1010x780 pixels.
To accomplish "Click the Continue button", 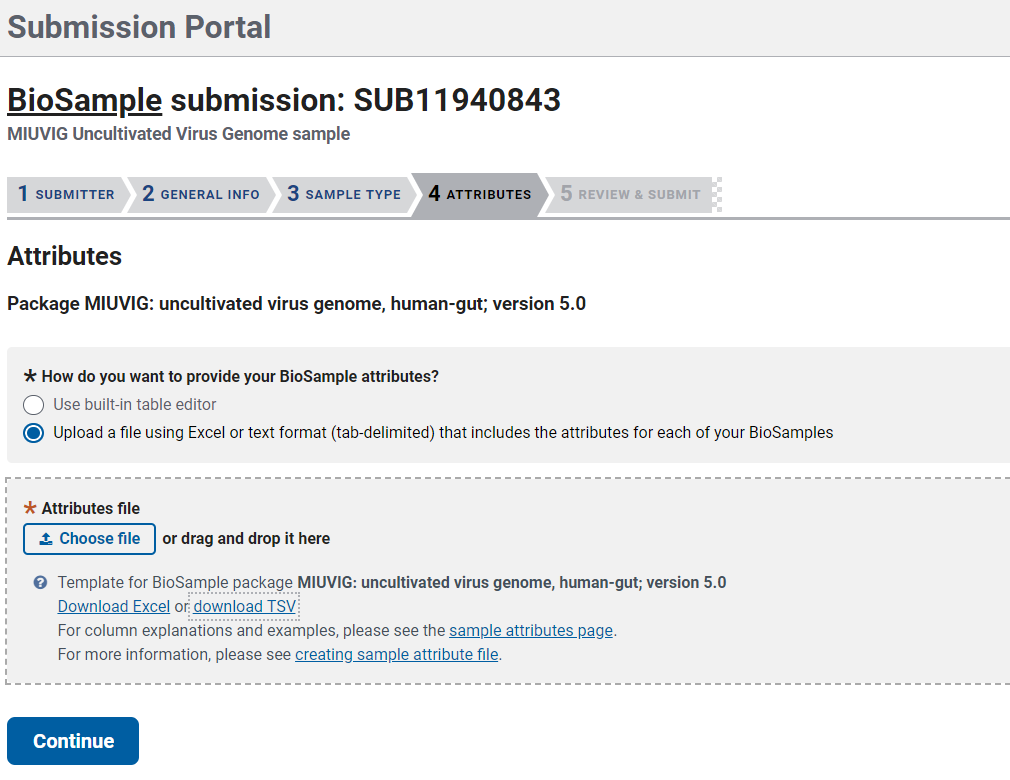I will pos(72,741).
